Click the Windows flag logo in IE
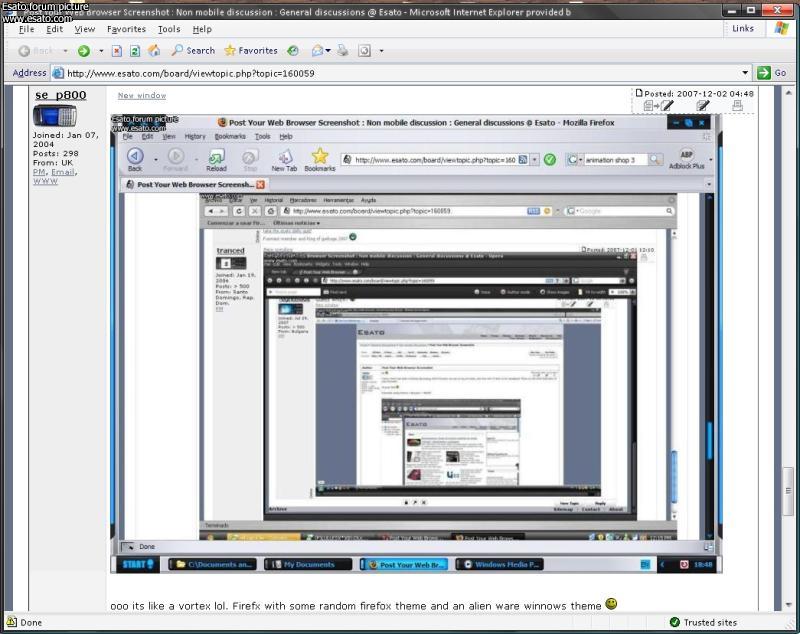 (781, 29)
